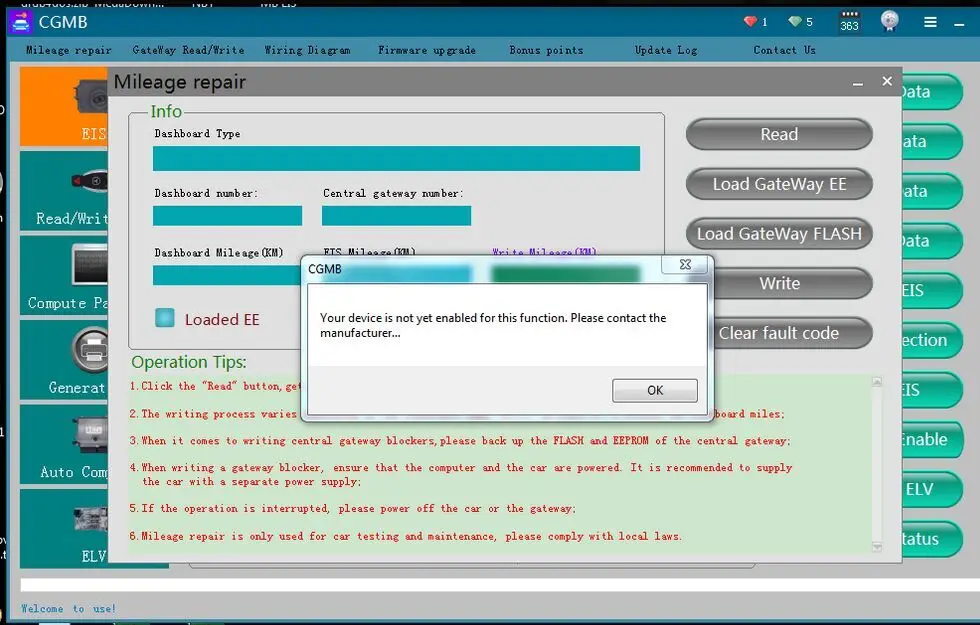Click tip 6 about complying with local laws

click(406, 536)
